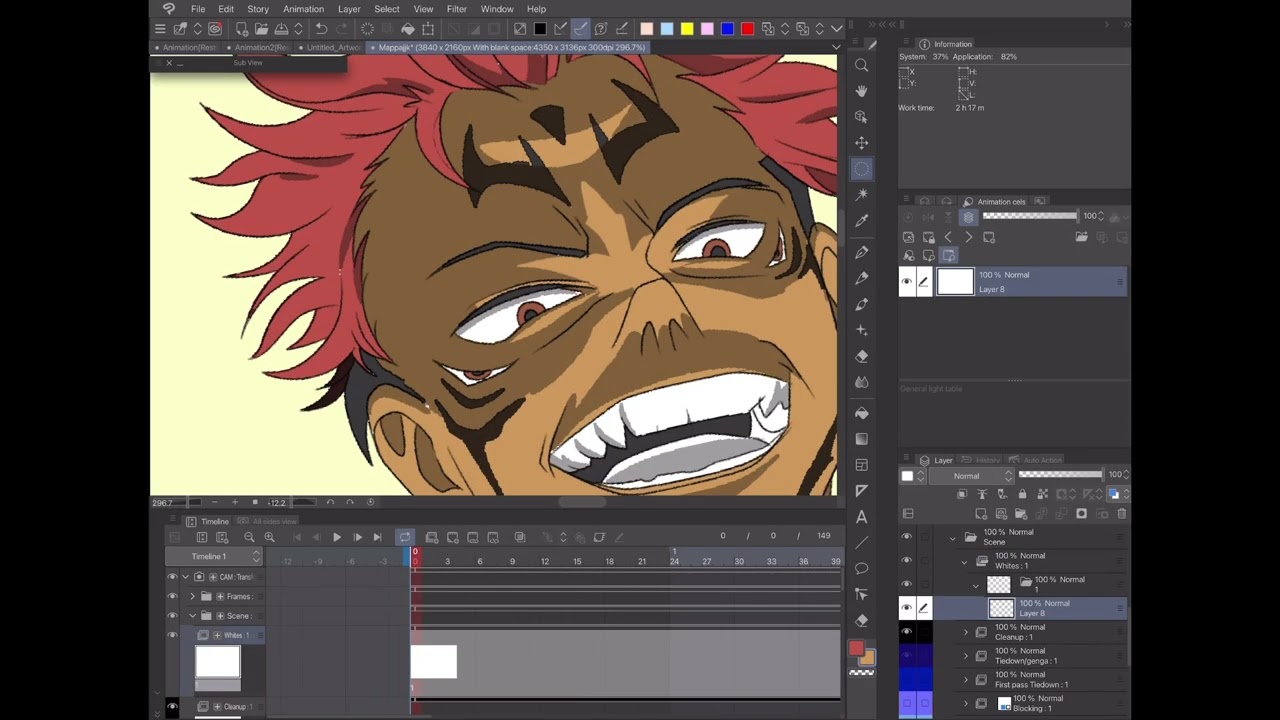Pick the blue swatch in command bar
The image size is (1280, 720).
(x=727, y=29)
